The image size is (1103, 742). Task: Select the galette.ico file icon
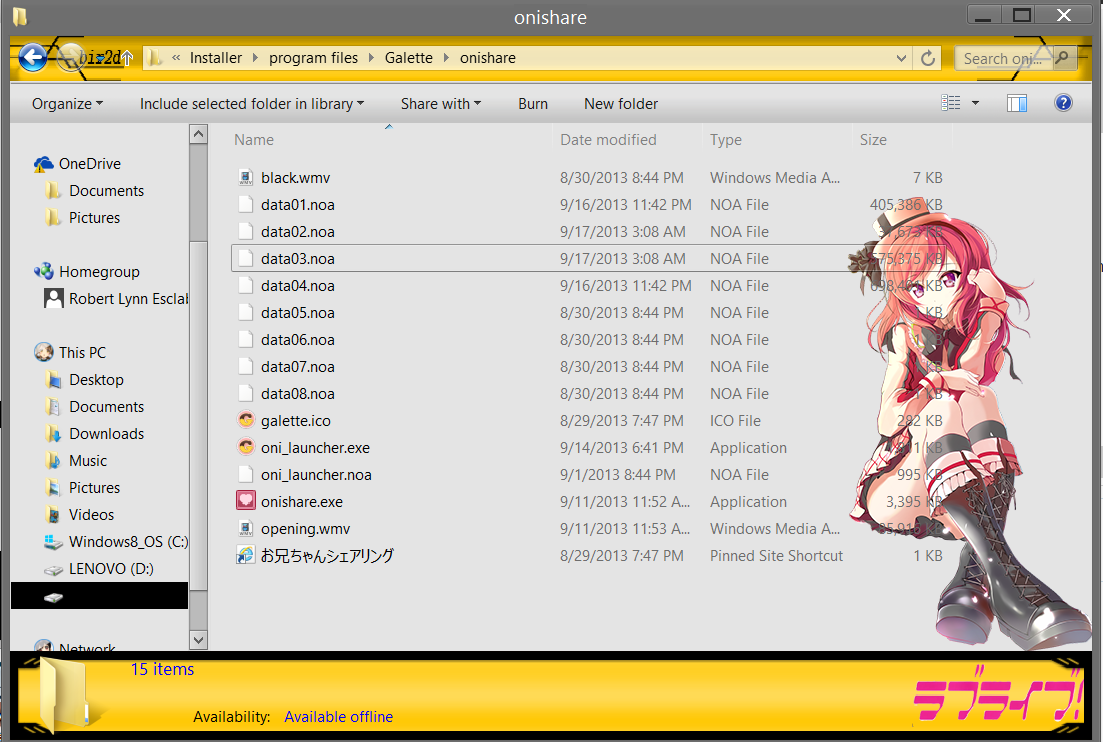click(x=246, y=421)
